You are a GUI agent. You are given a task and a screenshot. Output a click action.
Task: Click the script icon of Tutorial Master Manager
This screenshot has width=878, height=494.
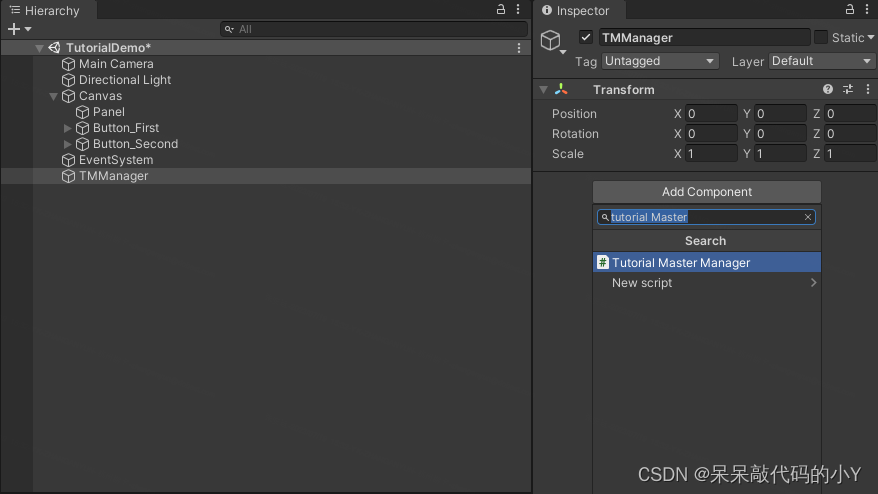(603, 262)
